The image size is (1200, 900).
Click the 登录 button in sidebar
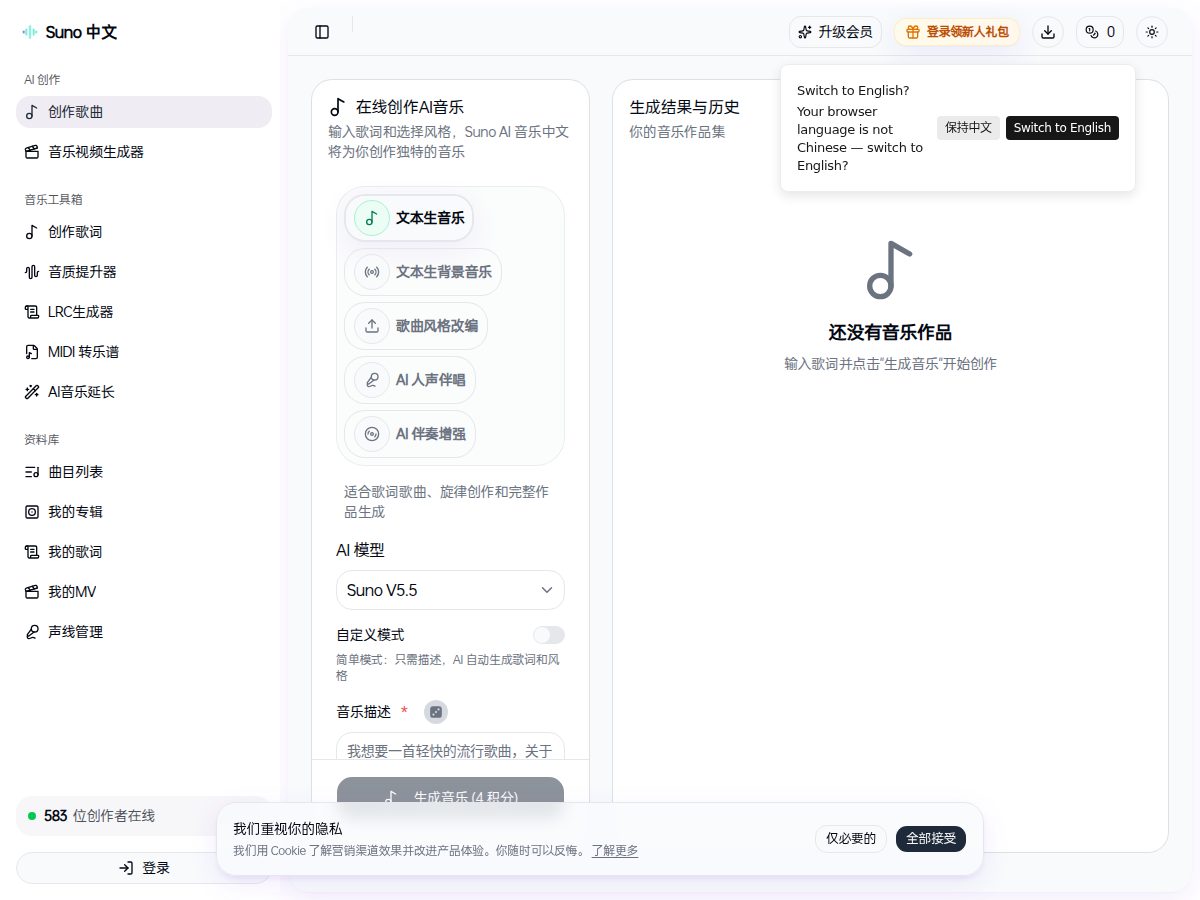[144, 868]
